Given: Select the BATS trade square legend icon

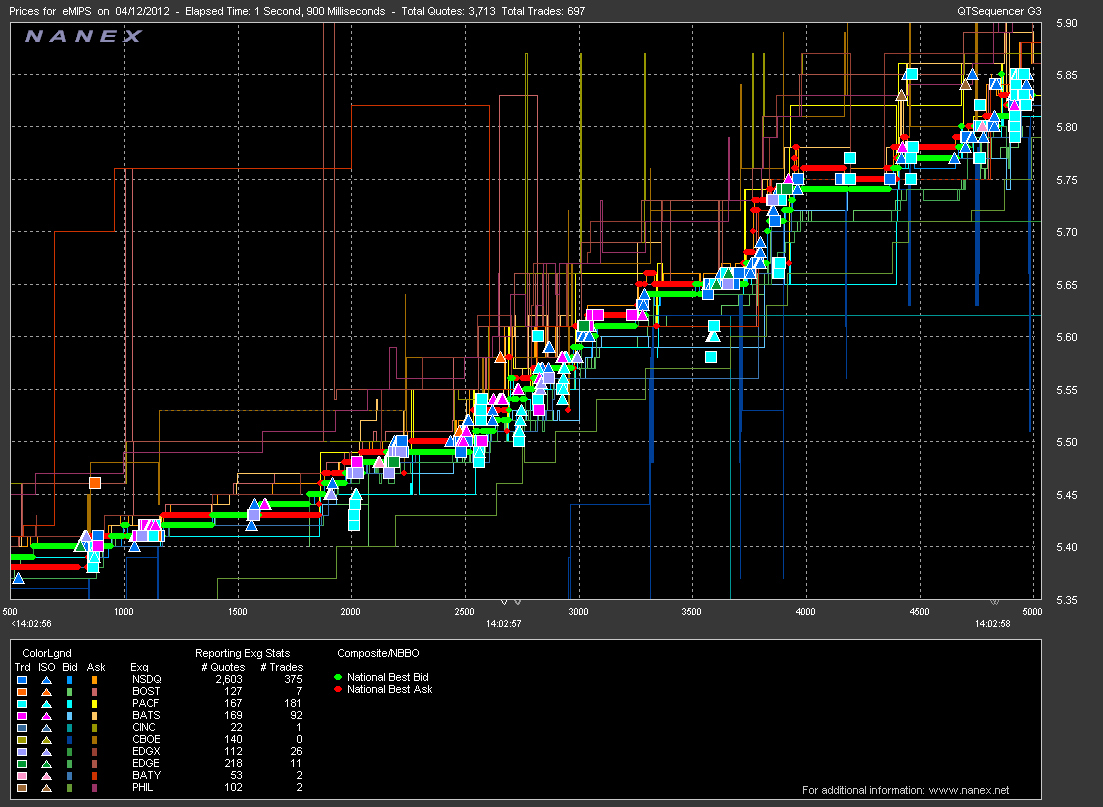Looking at the screenshot, I should tap(22, 716).
